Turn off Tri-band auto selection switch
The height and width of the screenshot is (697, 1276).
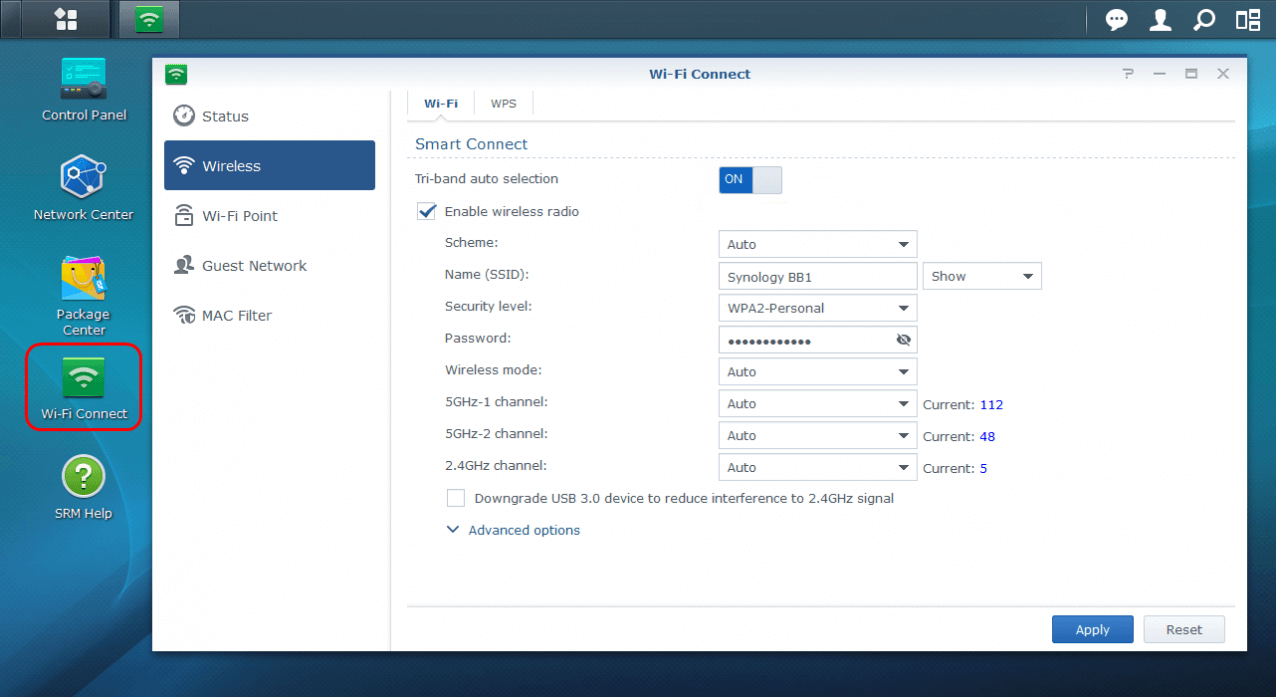pyautogui.click(x=750, y=180)
